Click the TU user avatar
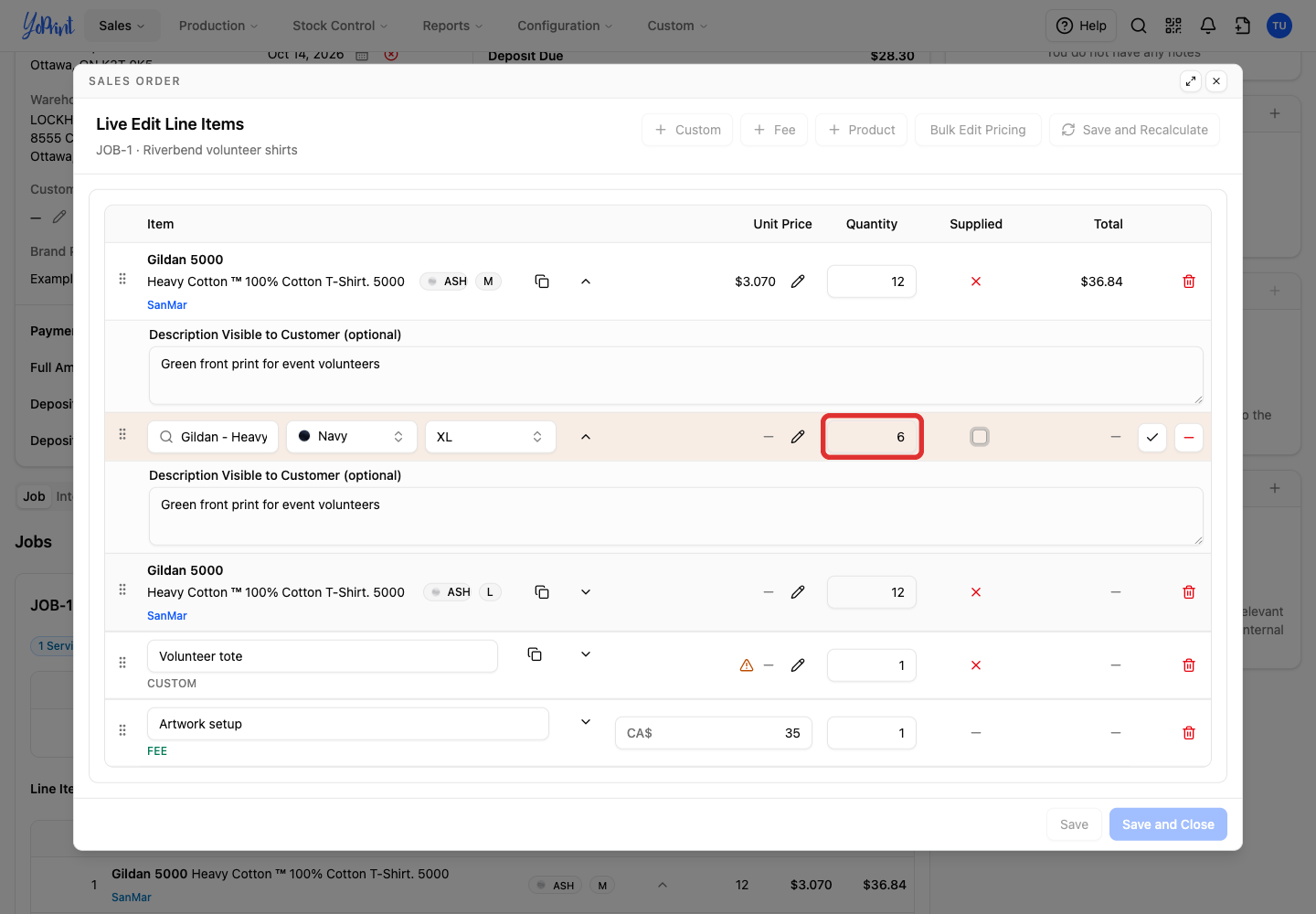 point(1279,26)
